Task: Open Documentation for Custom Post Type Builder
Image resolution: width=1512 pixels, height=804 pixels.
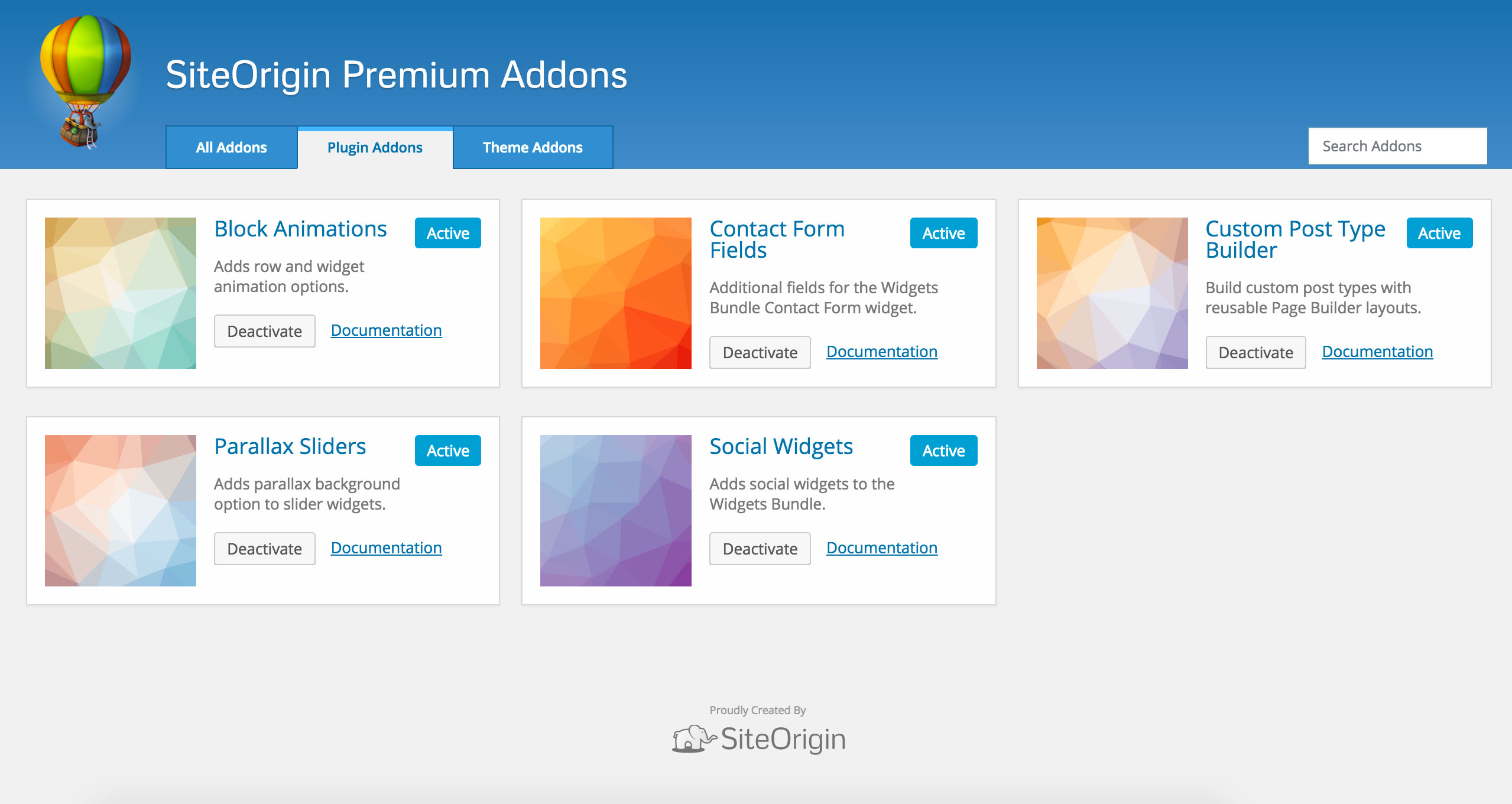Action: 1377,351
